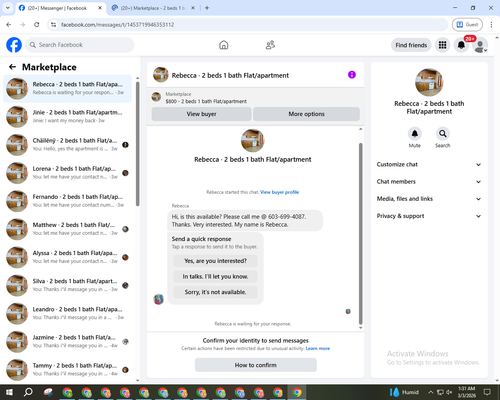
Task: Click the taskbar volume icon
Action: point(450,392)
